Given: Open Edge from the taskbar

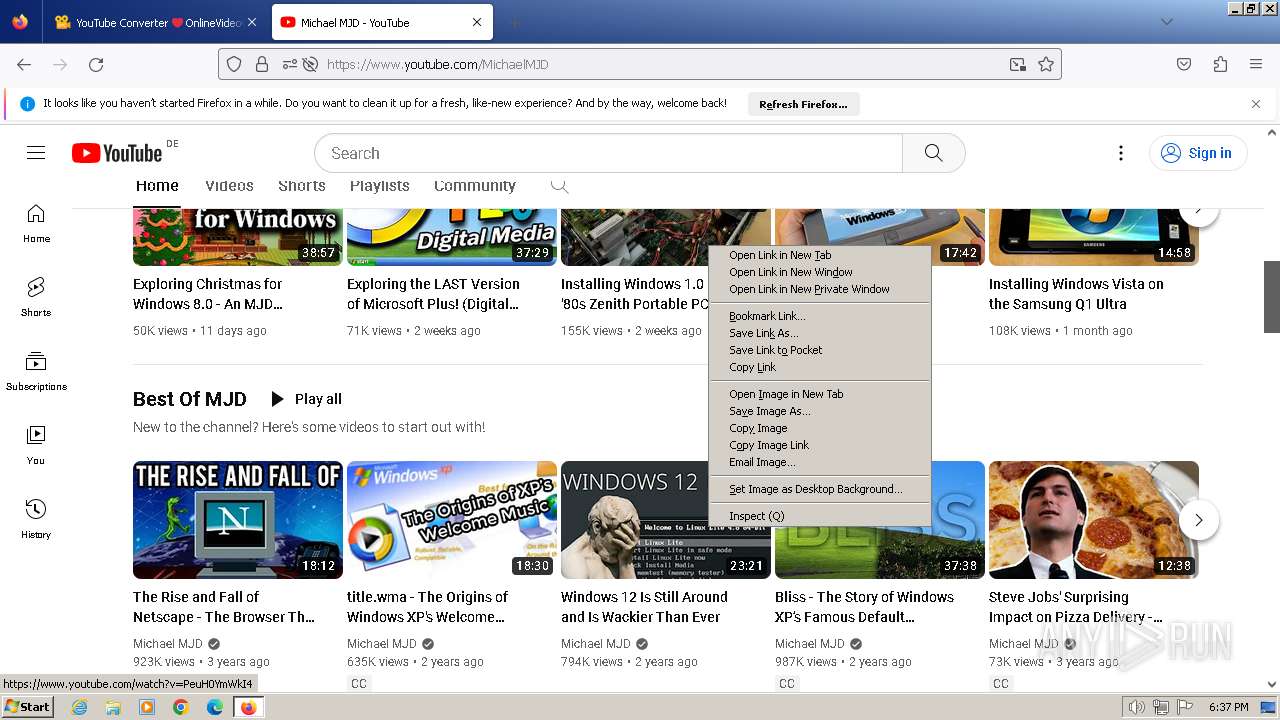Looking at the screenshot, I should pyautogui.click(x=215, y=707).
